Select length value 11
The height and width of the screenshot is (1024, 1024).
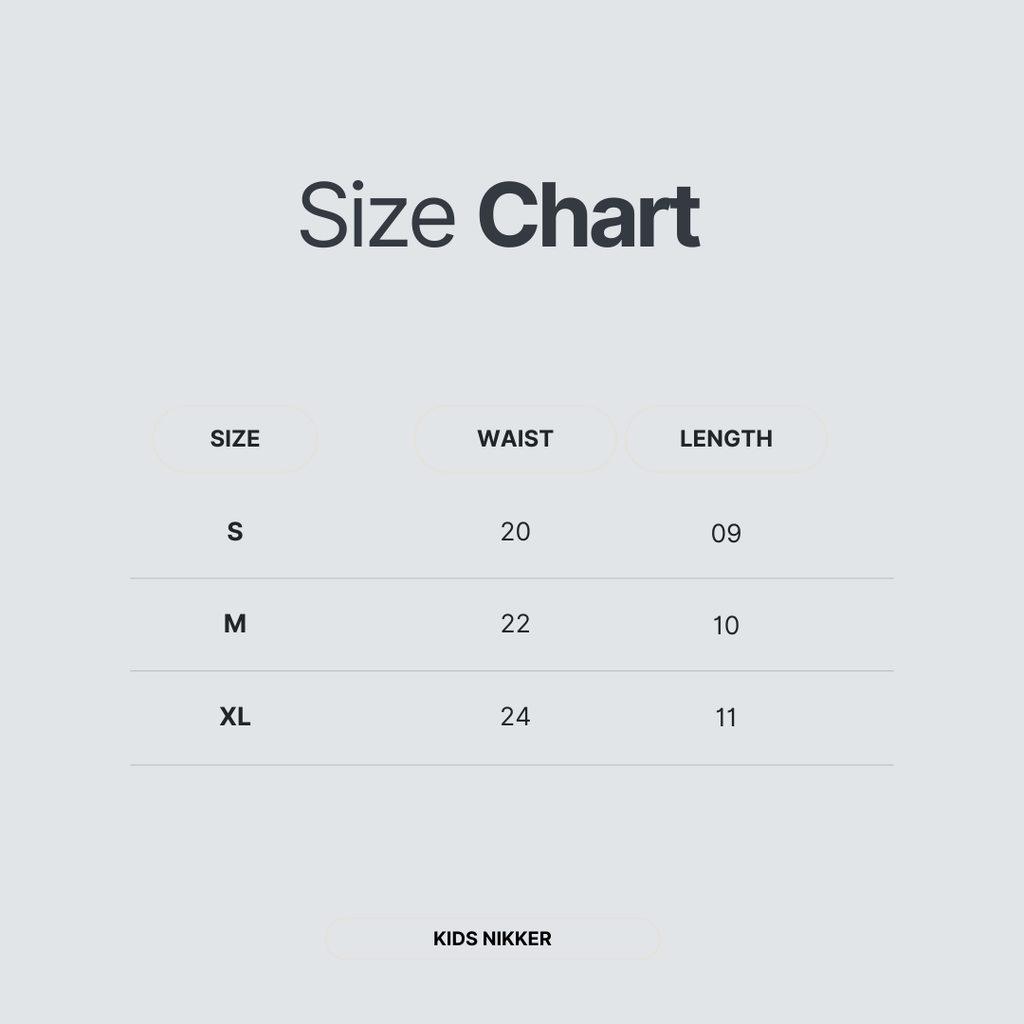point(726,718)
